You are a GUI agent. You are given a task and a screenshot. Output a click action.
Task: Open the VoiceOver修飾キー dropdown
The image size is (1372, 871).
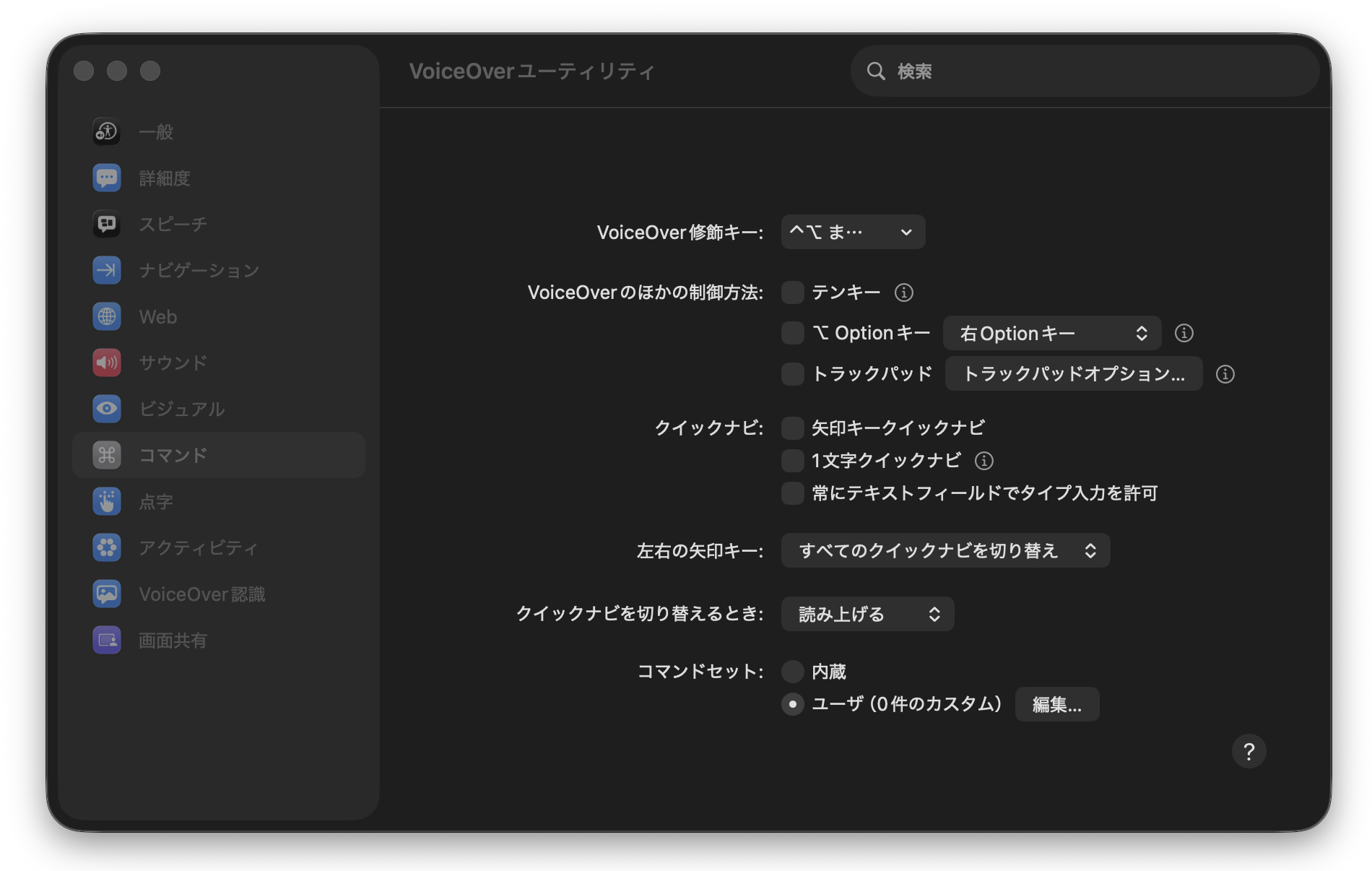pos(853,232)
